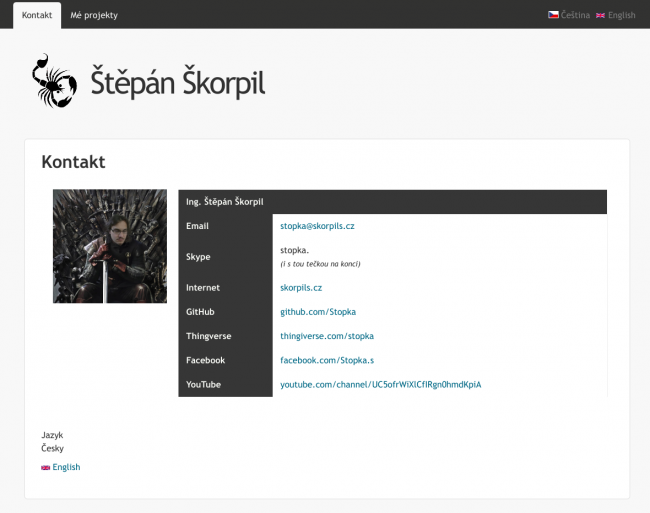Click the Internet row label
The width and height of the screenshot is (650, 513).
click(203, 288)
